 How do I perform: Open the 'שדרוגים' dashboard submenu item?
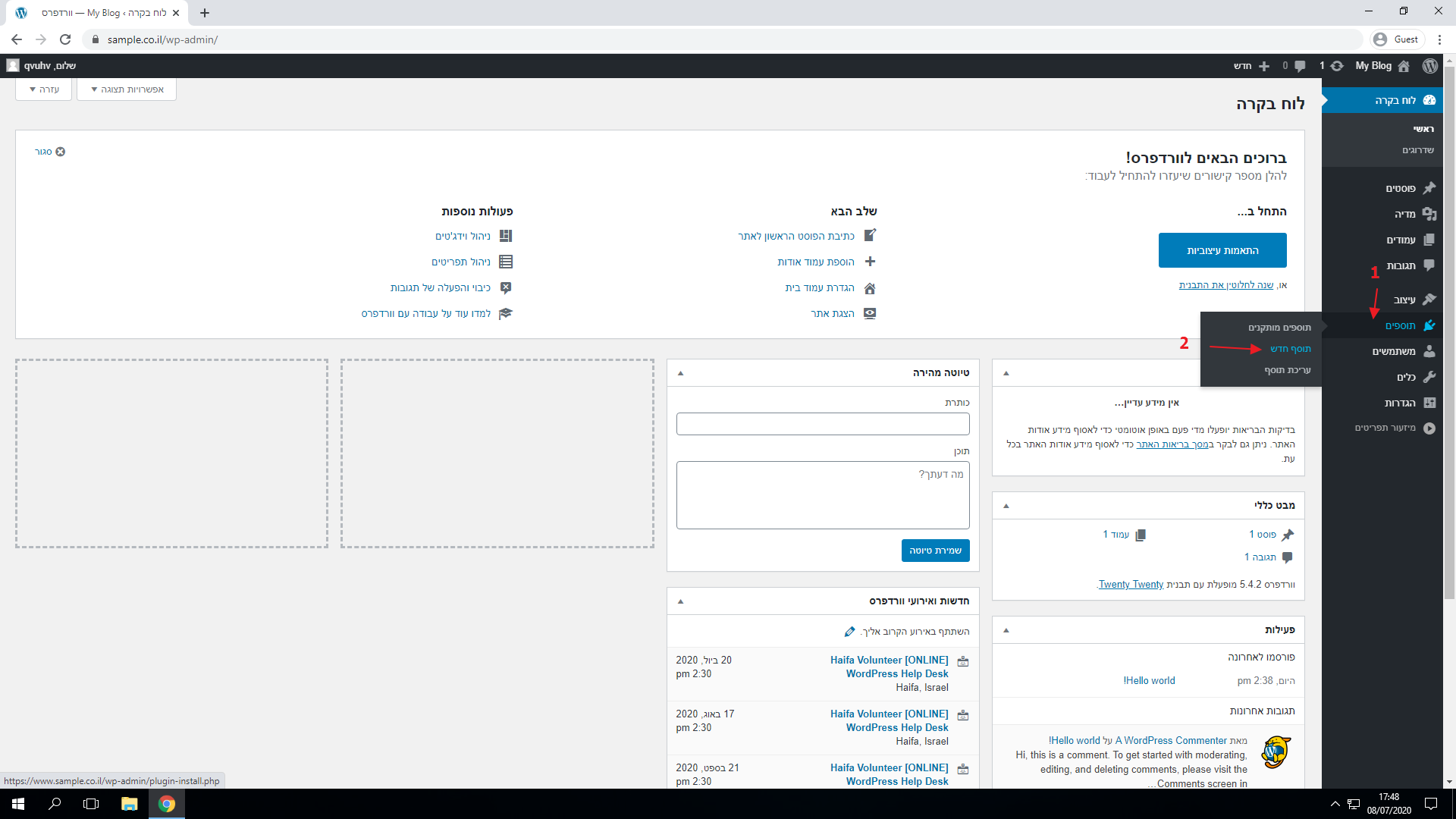(1418, 150)
